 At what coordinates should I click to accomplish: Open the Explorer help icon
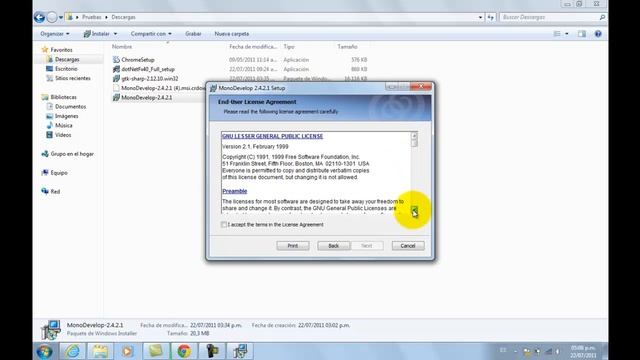coord(598,34)
